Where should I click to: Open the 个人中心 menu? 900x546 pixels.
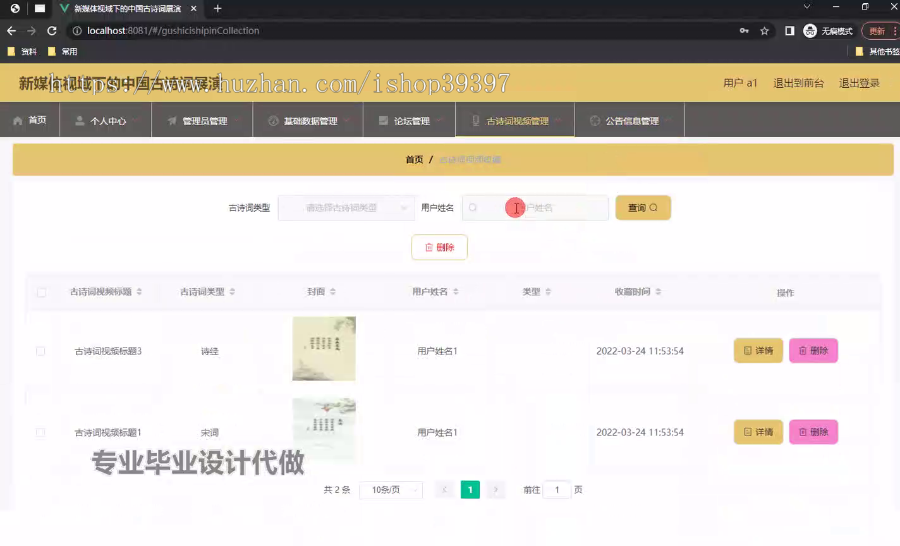point(106,121)
